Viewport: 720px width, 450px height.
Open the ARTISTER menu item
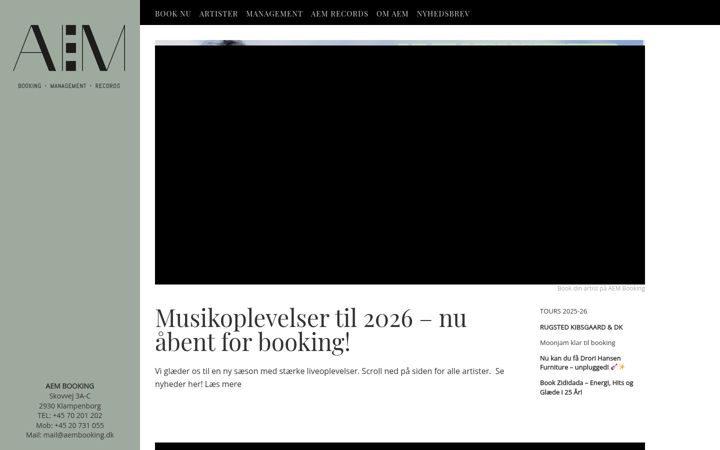(x=219, y=14)
